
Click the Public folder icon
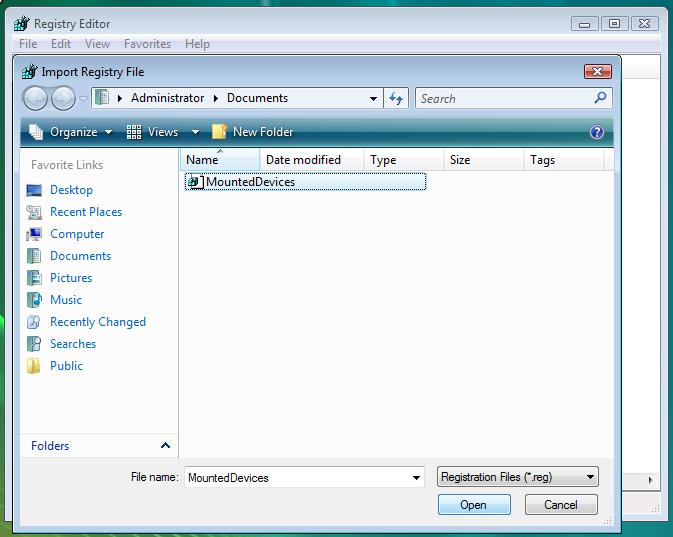coord(34,366)
